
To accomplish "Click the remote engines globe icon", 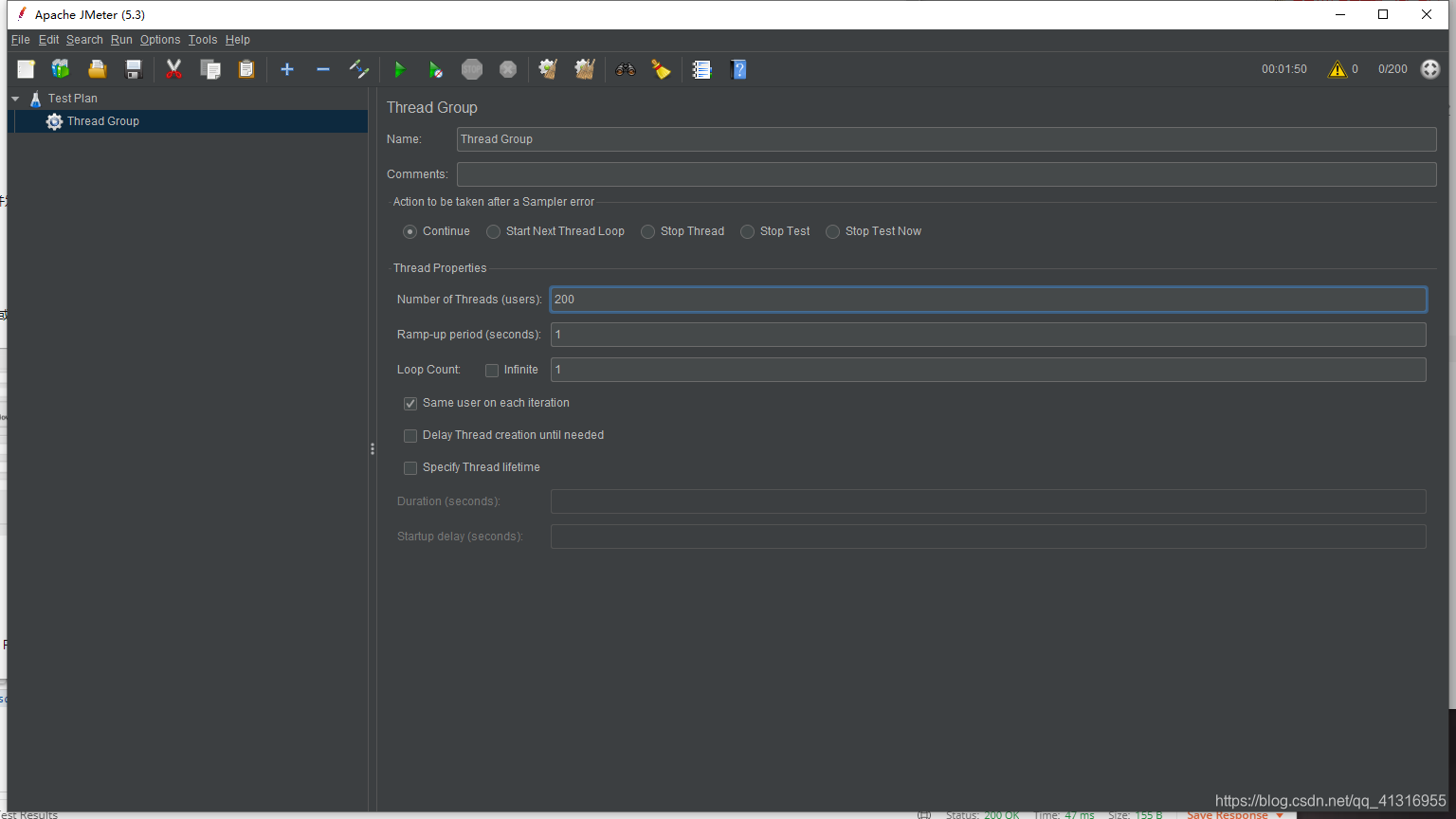I will 1430,69.
